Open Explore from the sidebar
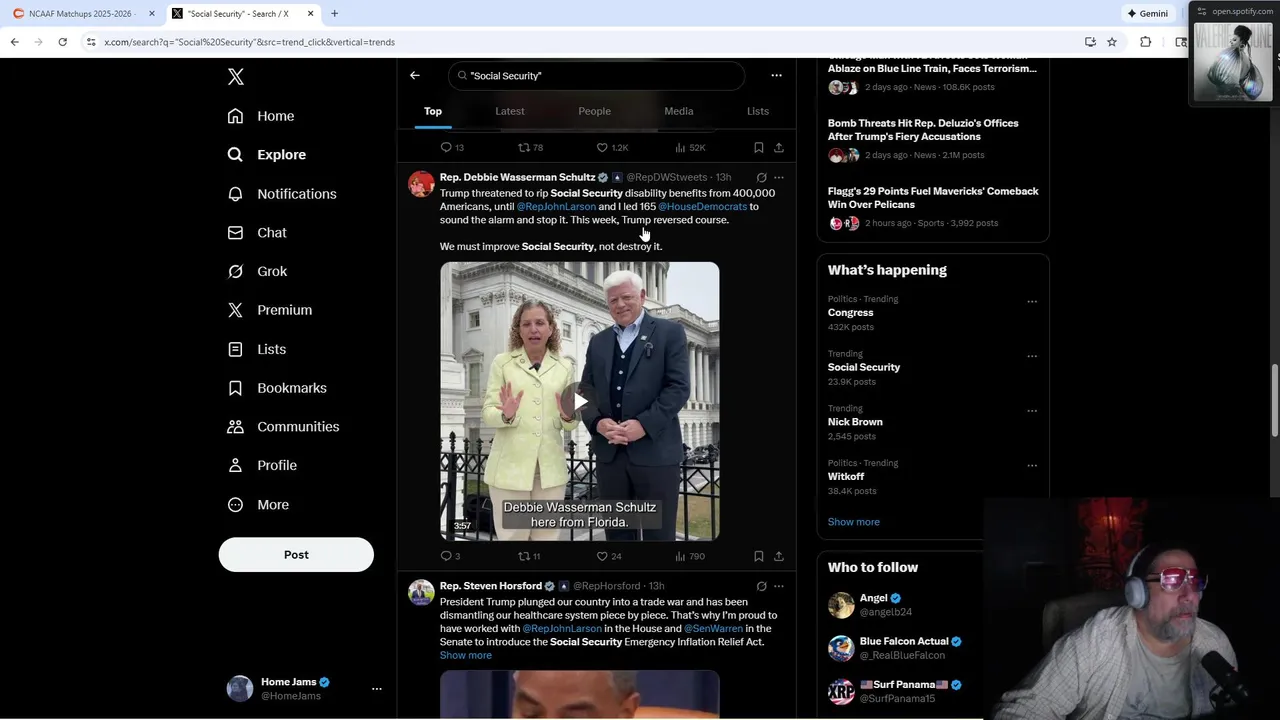 [267, 155]
